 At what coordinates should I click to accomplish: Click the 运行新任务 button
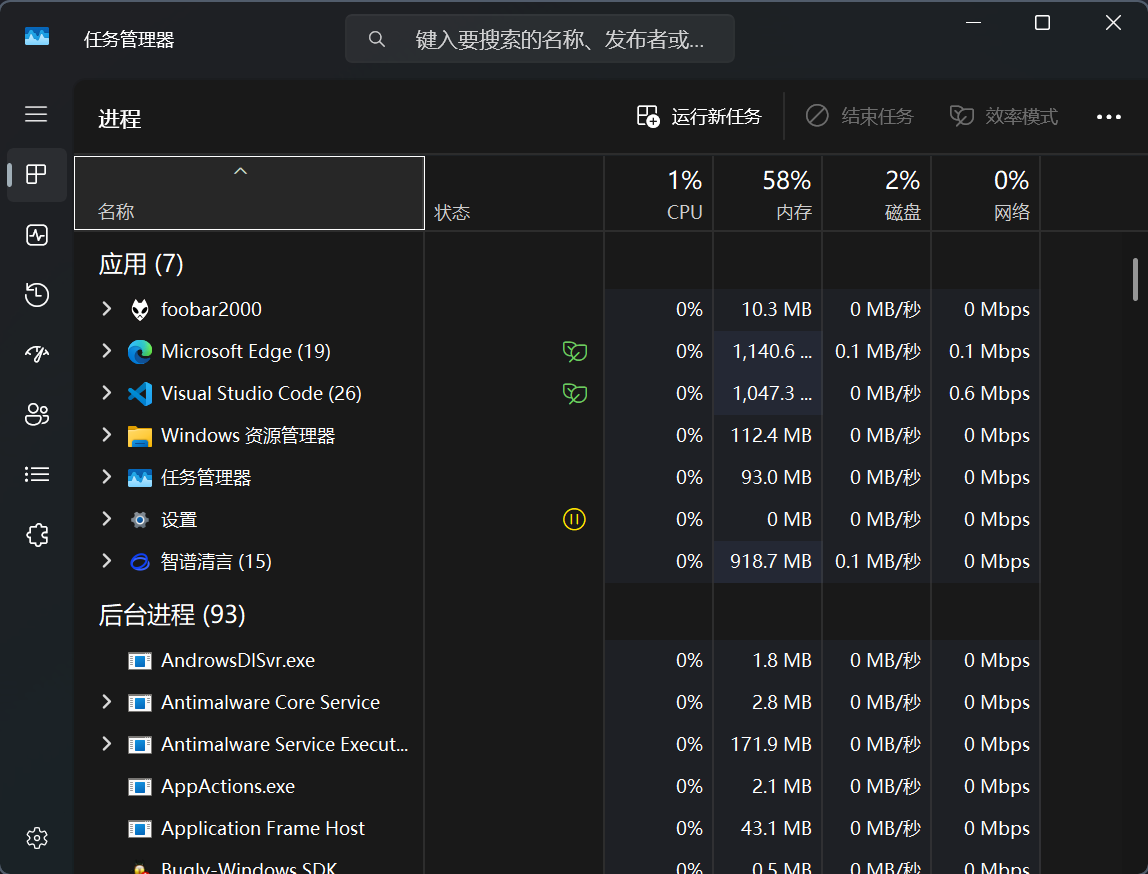[699, 117]
